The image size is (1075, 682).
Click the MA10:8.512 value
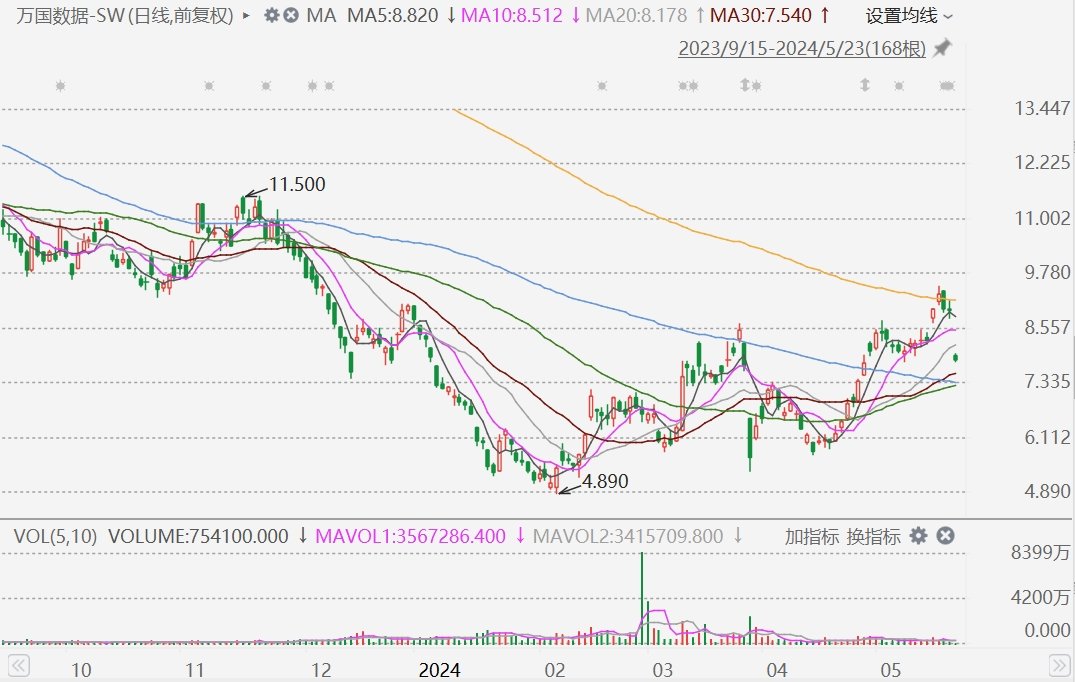tap(511, 15)
